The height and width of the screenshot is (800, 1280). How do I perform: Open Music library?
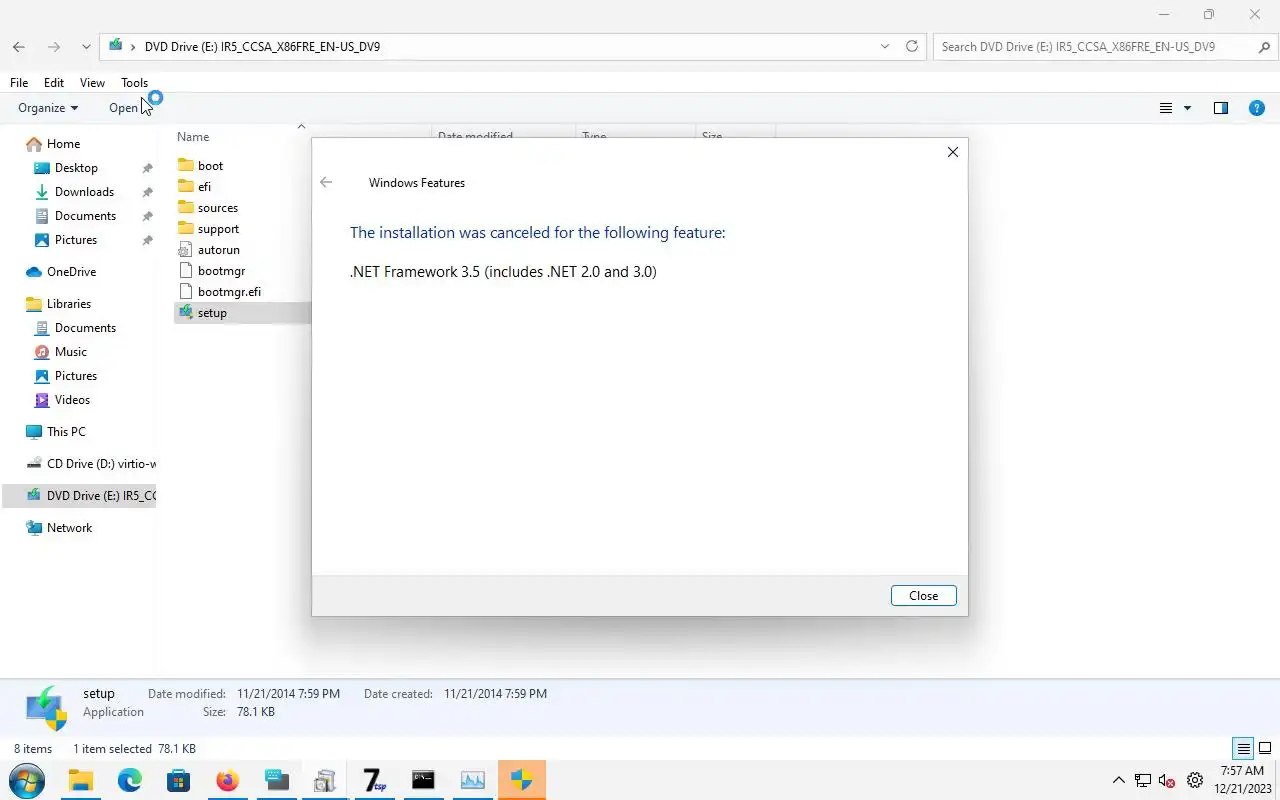click(70, 352)
